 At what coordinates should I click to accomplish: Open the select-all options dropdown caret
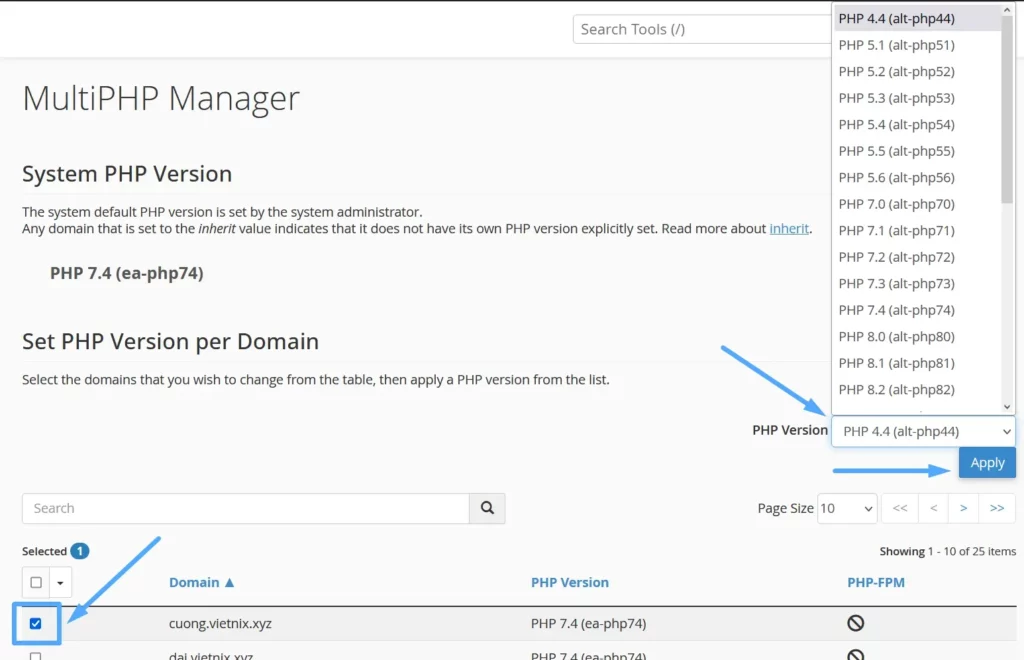point(61,582)
